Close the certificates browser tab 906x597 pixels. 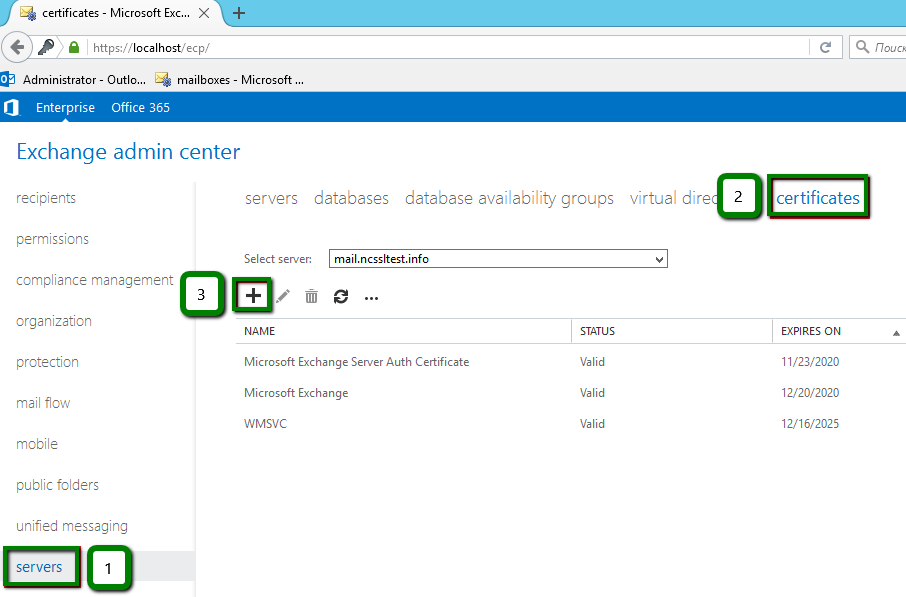point(204,13)
